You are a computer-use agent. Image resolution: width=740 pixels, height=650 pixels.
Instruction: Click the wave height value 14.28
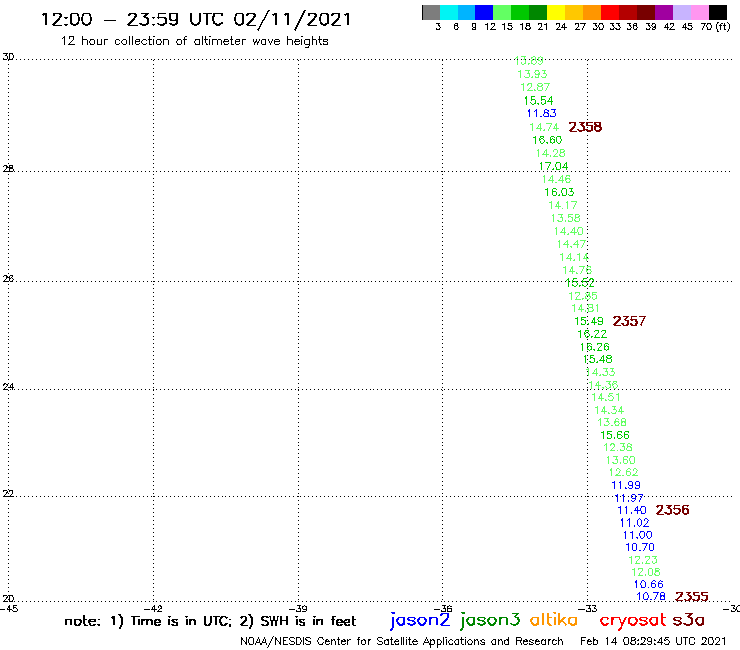(550, 153)
